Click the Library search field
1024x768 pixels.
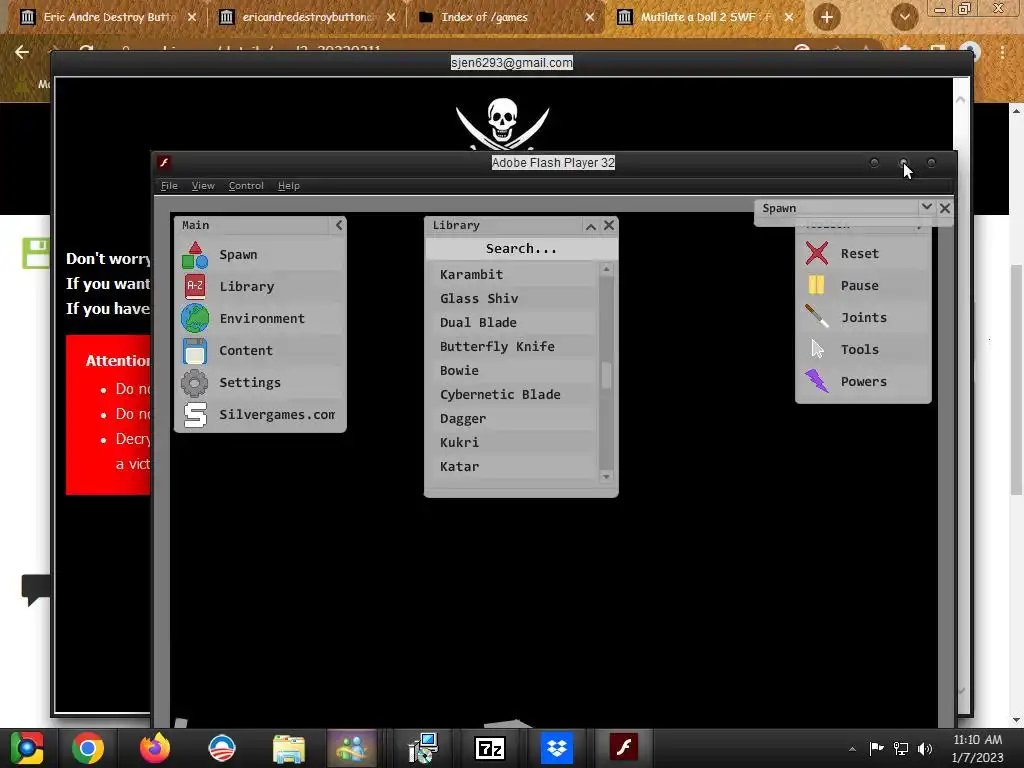[x=521, y=249]
